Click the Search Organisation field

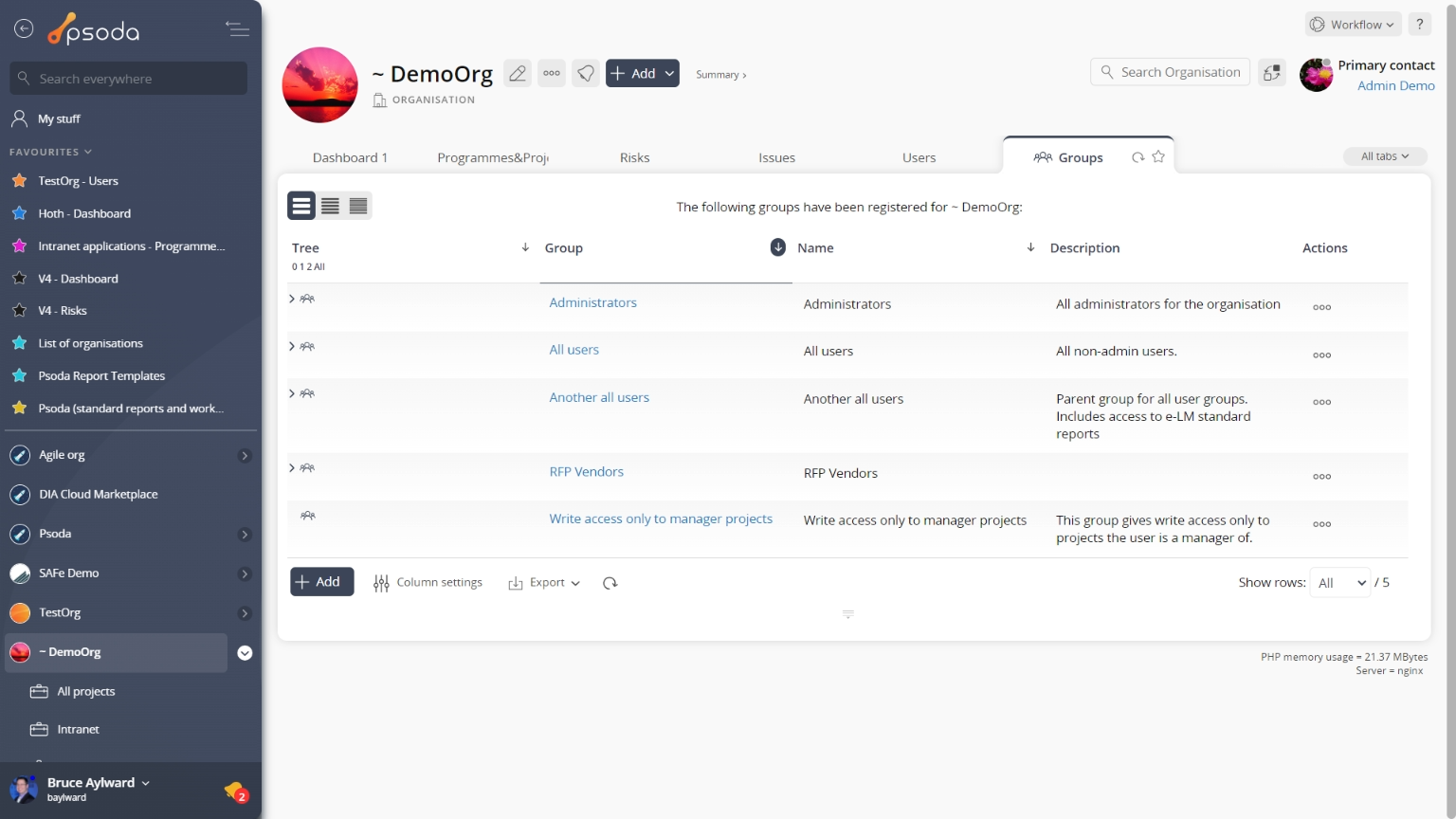pos(1171,72)
